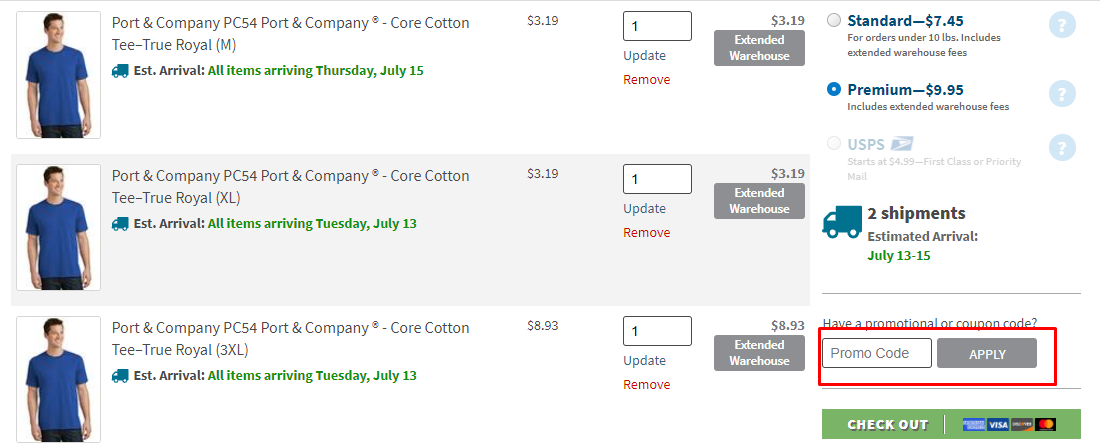Click Update under the medium tee quantity
Image resolution: width=1100 pixels, height=448 pixels.
[644, 56]
